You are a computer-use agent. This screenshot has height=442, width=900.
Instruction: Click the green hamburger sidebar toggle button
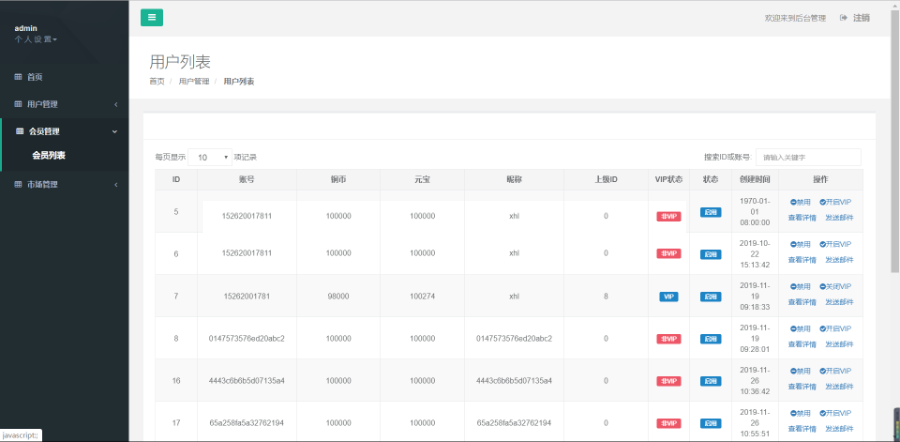pyautogui.click(x=152, y=17)
